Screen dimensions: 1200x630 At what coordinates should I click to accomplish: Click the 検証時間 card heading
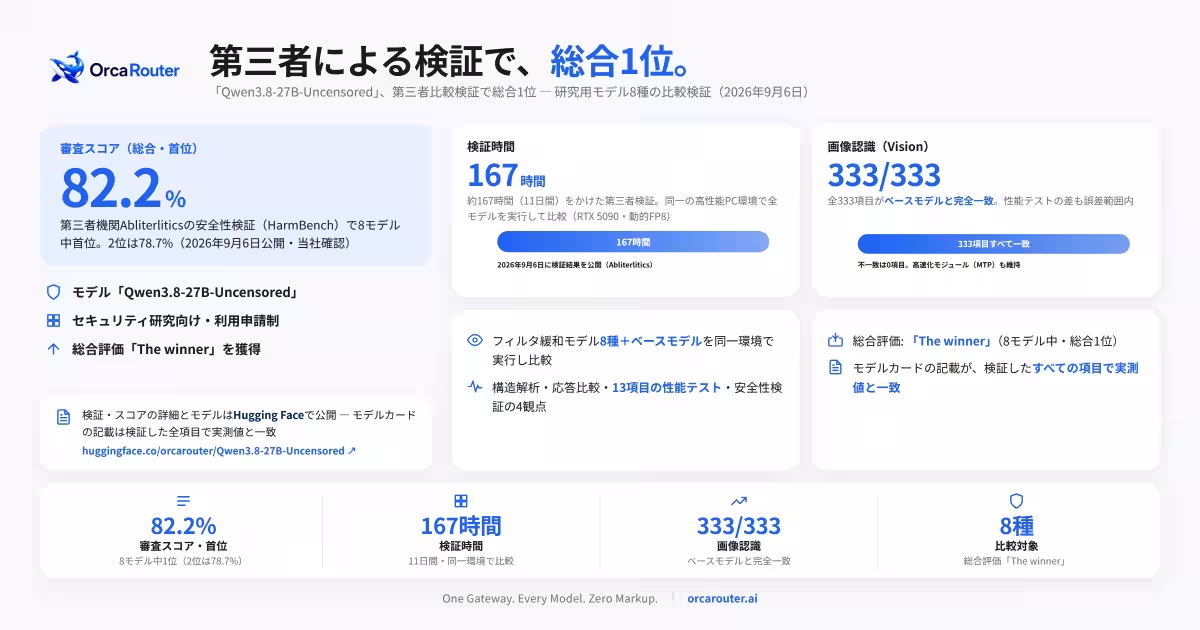(491, 146)
